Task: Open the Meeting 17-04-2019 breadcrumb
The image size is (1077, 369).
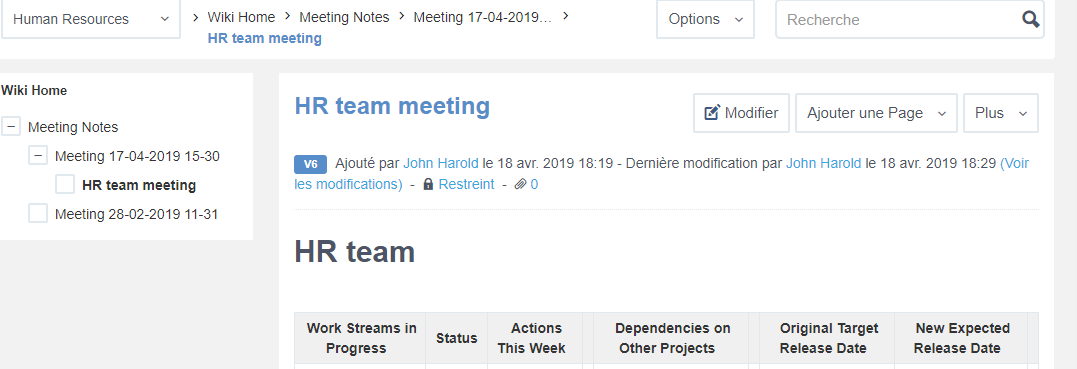Action: coord(482,17)
